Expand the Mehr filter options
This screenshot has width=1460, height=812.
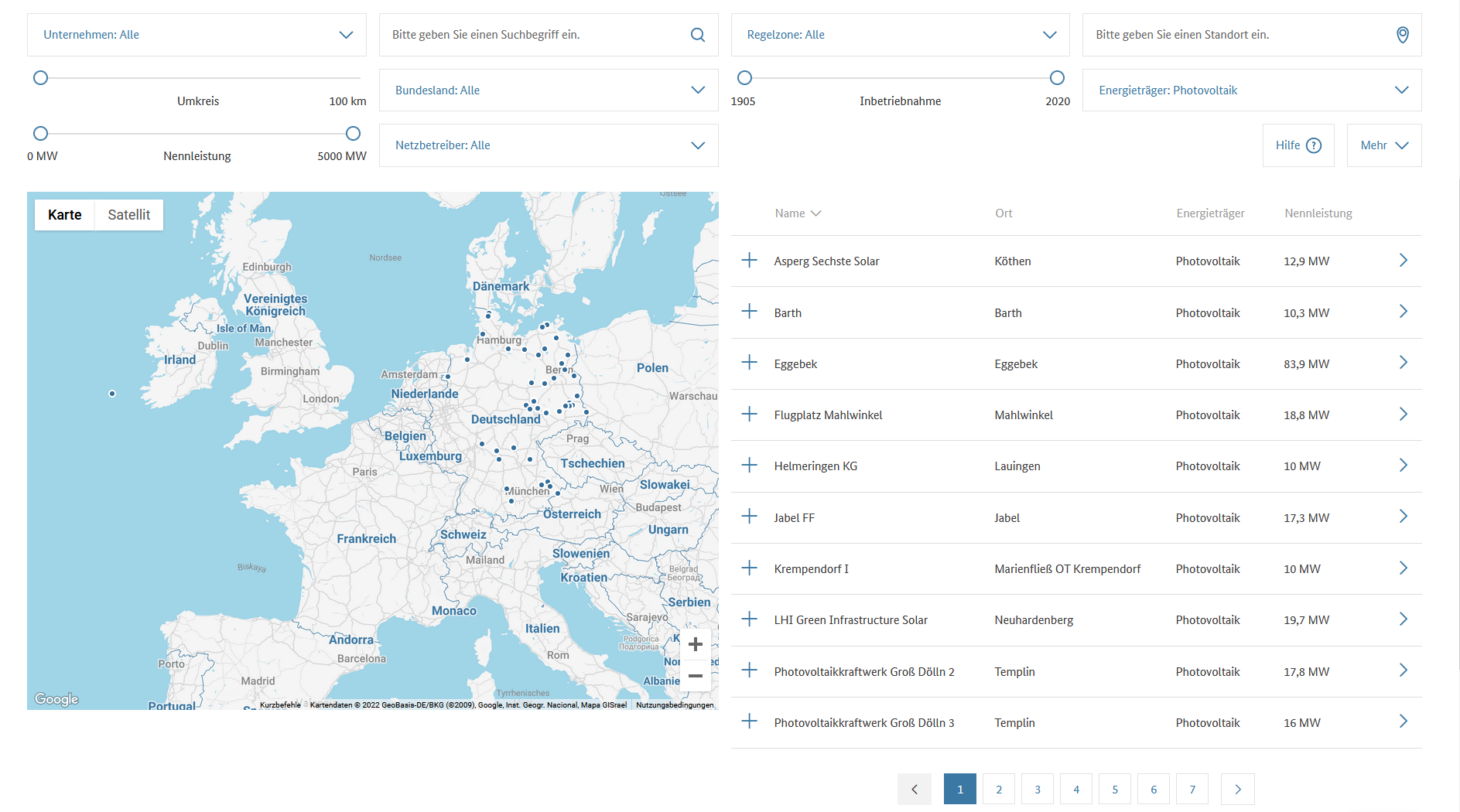tap(1383, 145)
